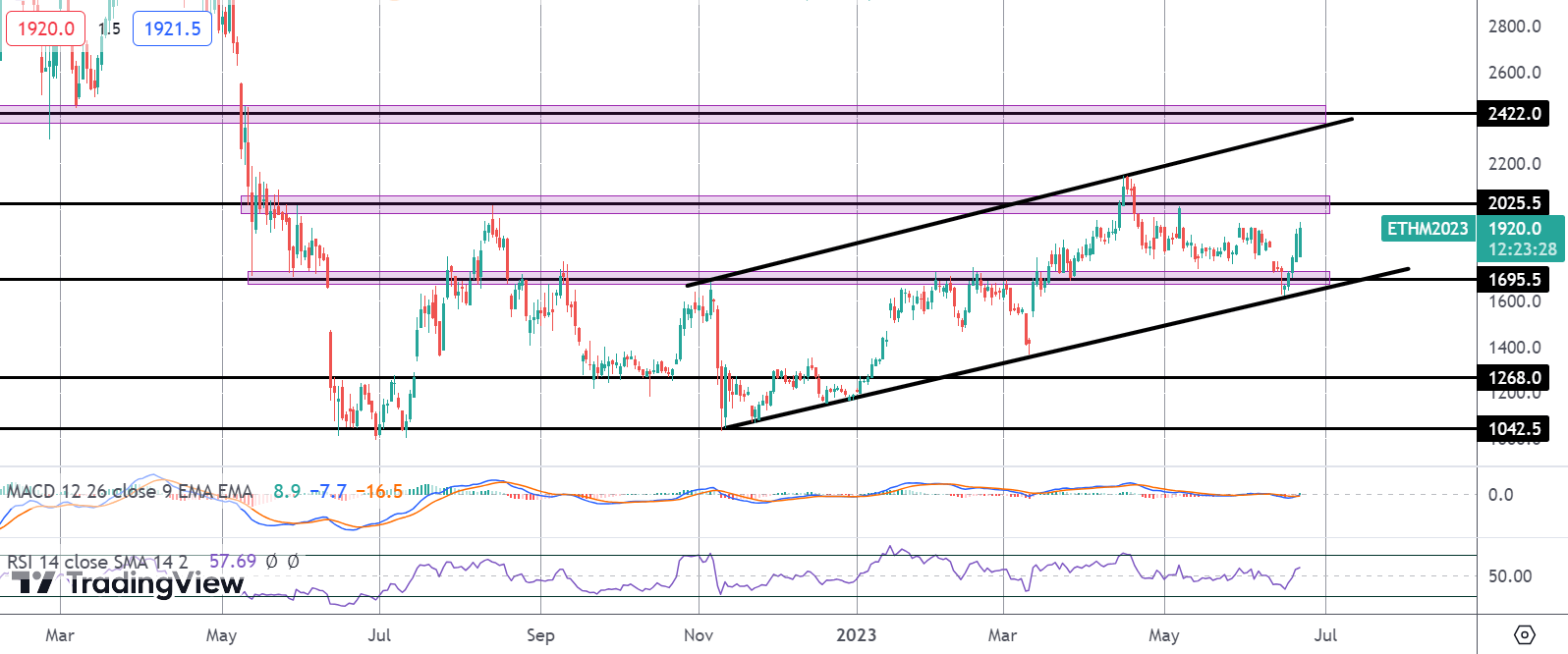Click the MACD line value -7.7
Viewport: 1568px width, 654px height.
tap(328, 491)
